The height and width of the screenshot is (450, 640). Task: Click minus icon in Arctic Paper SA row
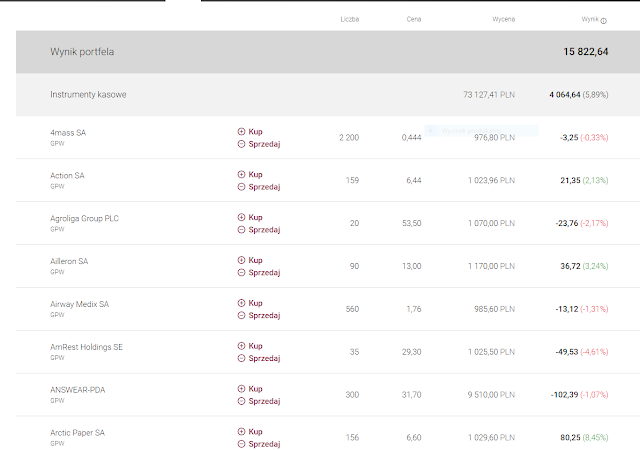(241, 444)
